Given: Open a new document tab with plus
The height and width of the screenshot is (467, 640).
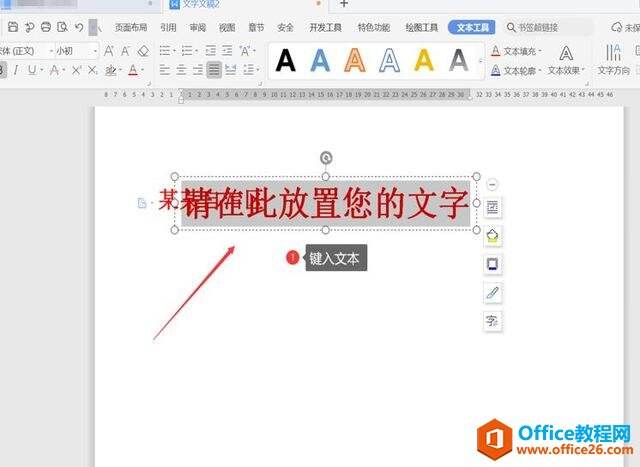Looking at the screenshot, I should (344, 4).
